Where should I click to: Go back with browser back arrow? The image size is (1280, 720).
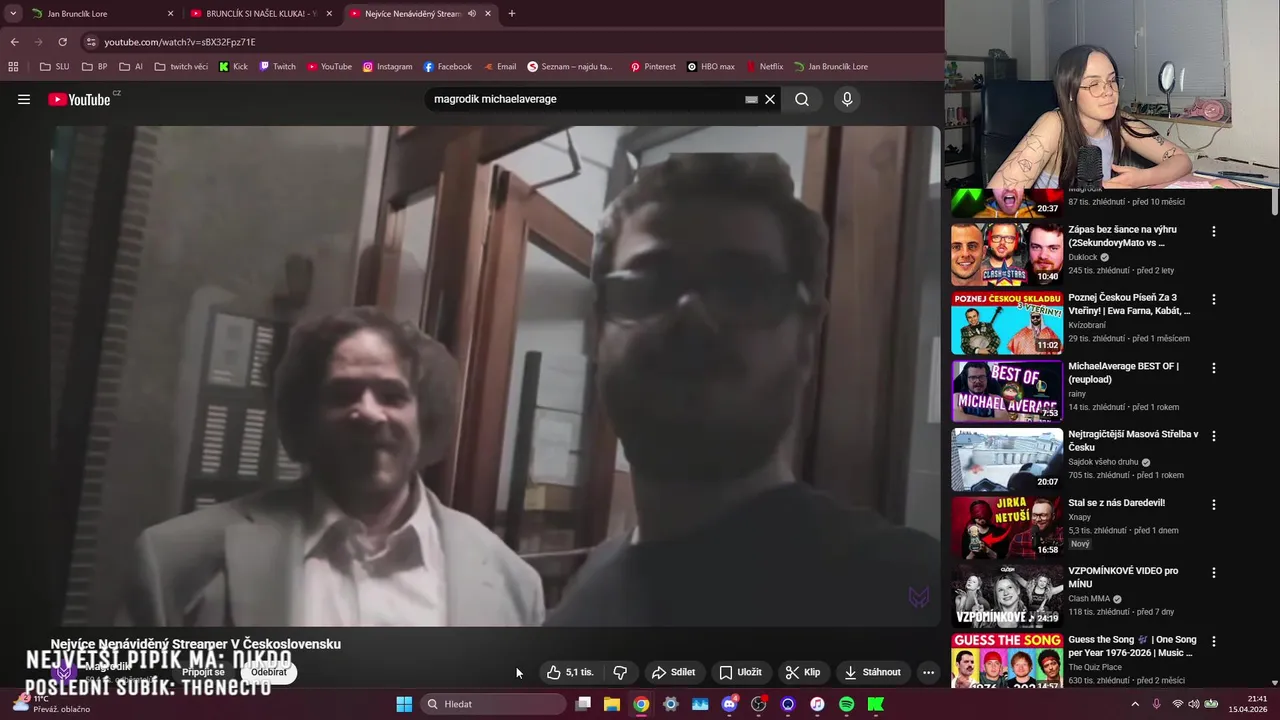click(x=14, y=42)
